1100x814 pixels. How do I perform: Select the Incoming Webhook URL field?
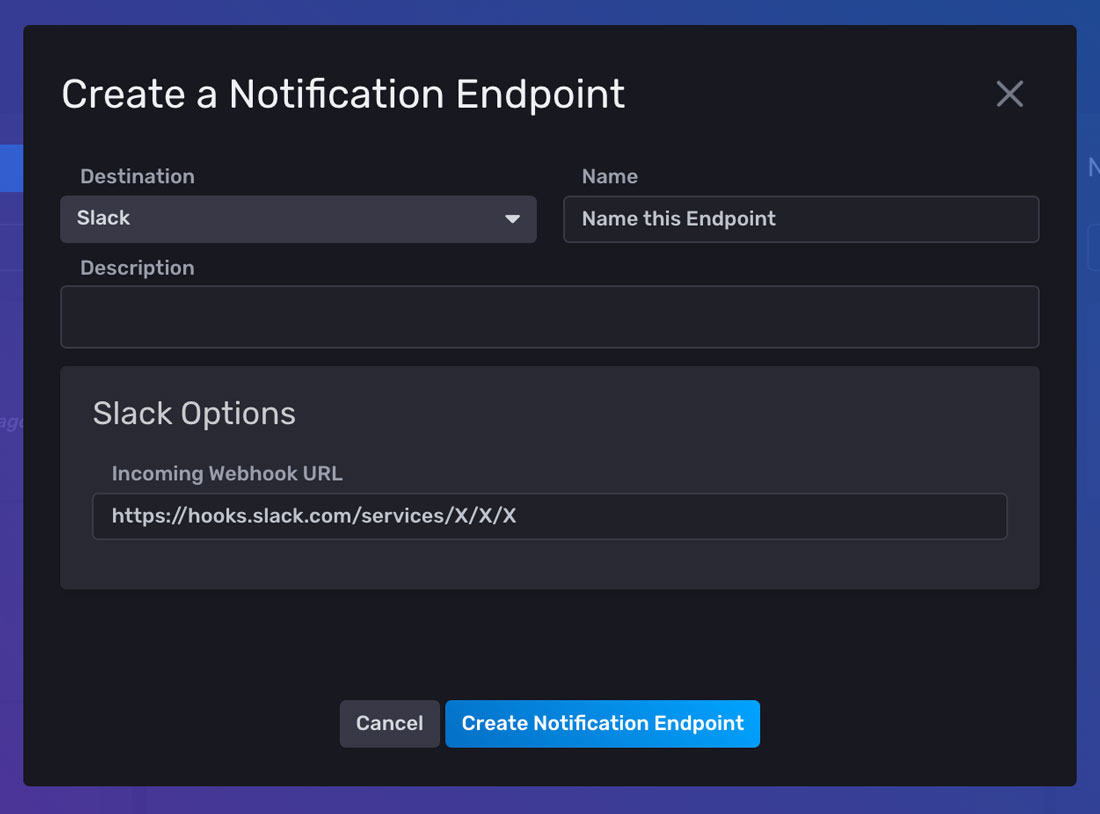(x=550, y=516)
